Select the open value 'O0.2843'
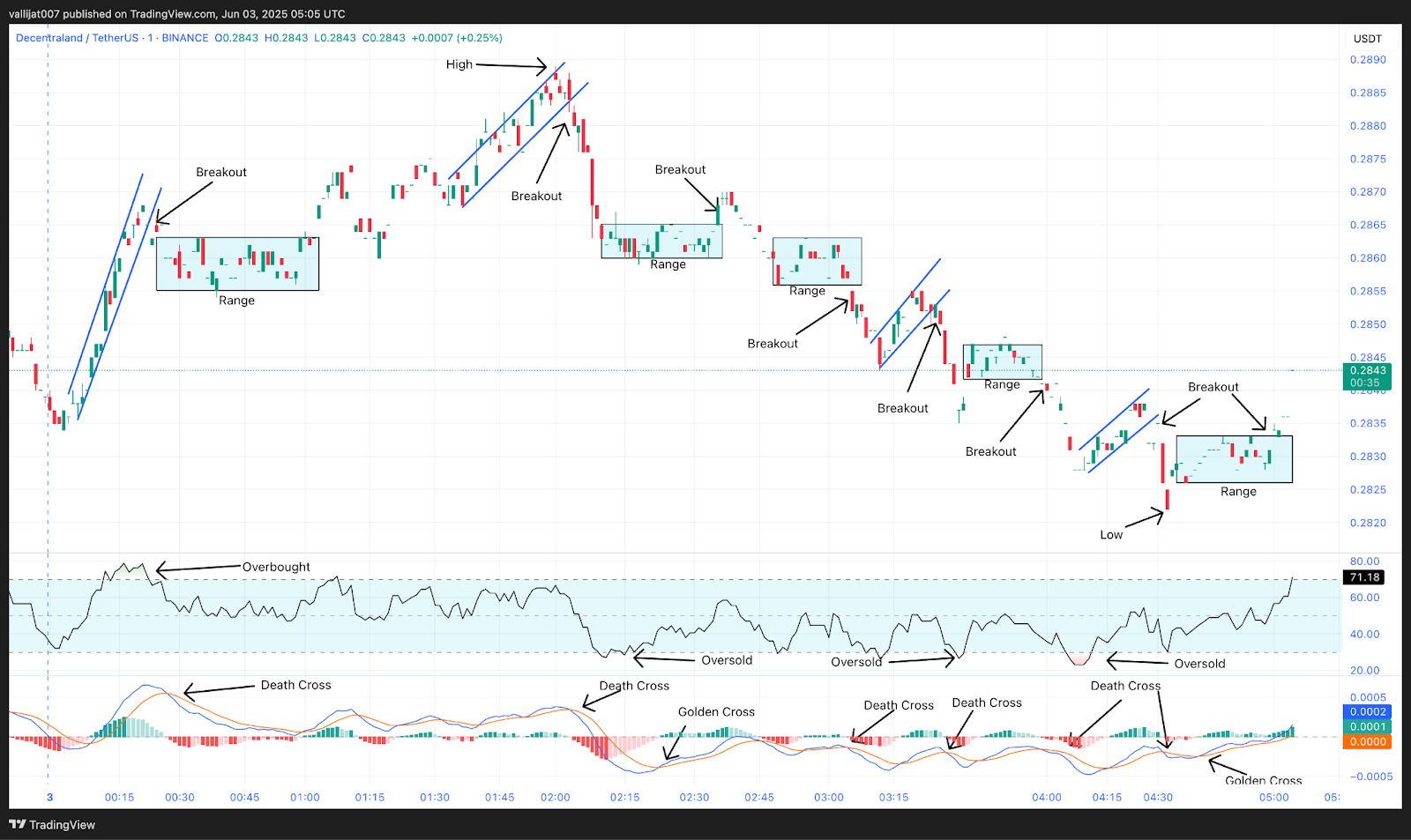The width and height of the screenshot is (1411, 840). (x=236, y=38)
